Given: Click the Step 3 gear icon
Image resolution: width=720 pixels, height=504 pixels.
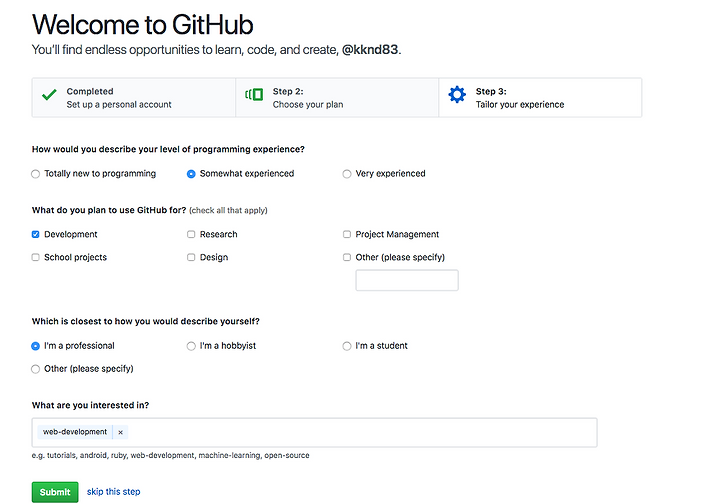Looking at the screenshot, I should tap(457, 95).
